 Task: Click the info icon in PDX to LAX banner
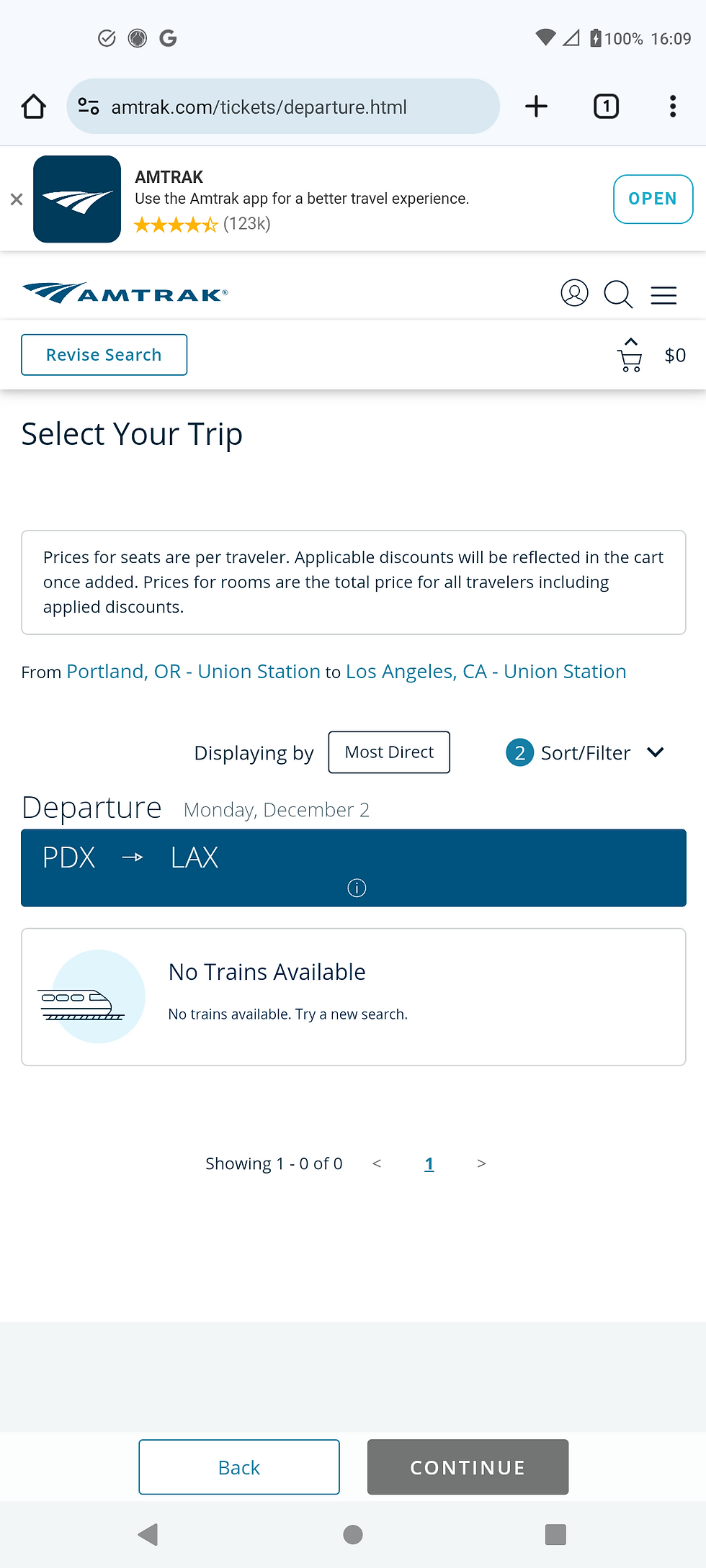[357, 888]
